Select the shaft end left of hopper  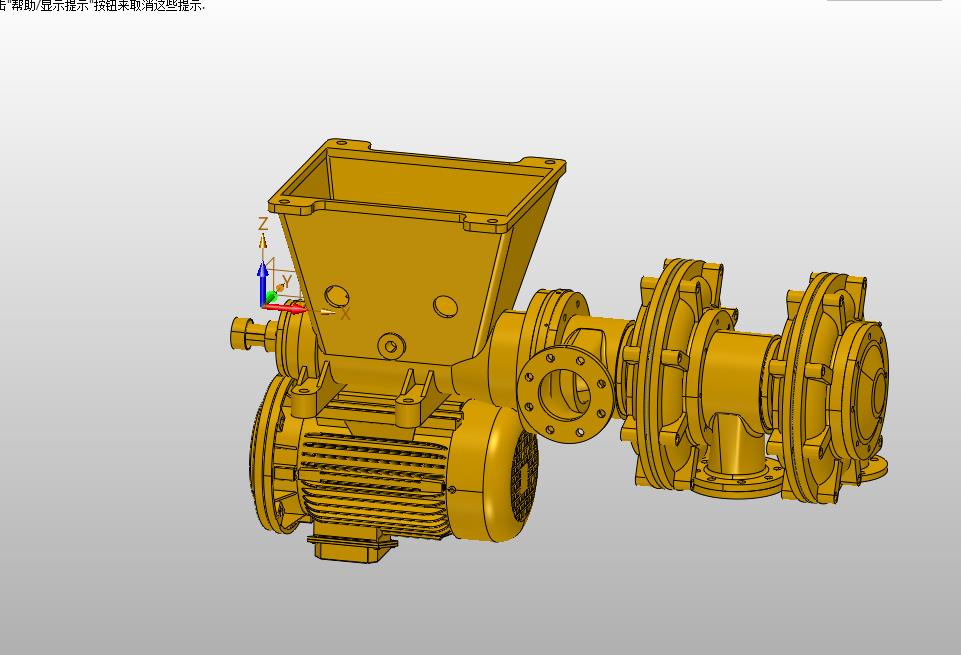[253, 333]
